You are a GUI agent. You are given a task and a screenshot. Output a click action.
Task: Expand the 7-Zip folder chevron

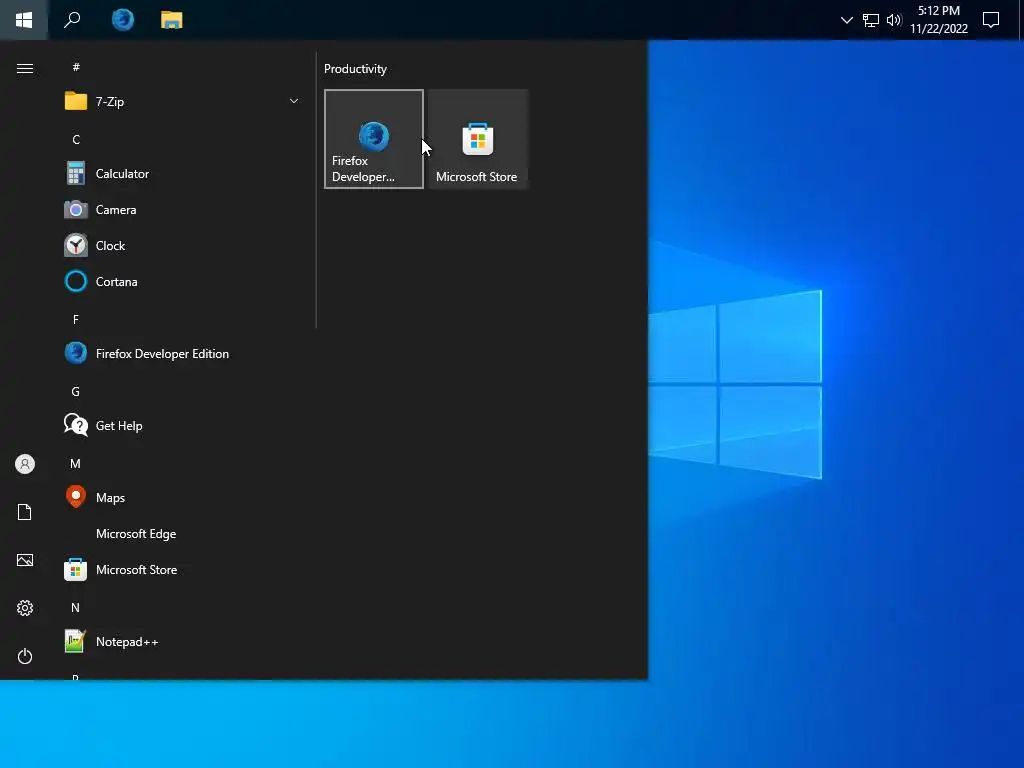click(294, 101)
